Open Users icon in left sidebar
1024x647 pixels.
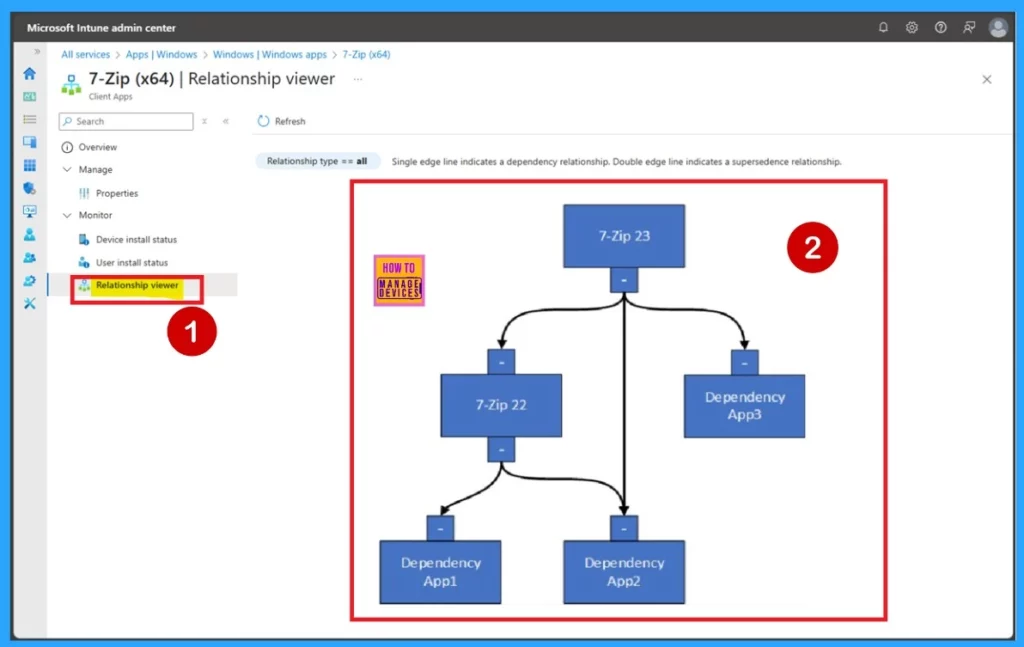pos(29,234)
